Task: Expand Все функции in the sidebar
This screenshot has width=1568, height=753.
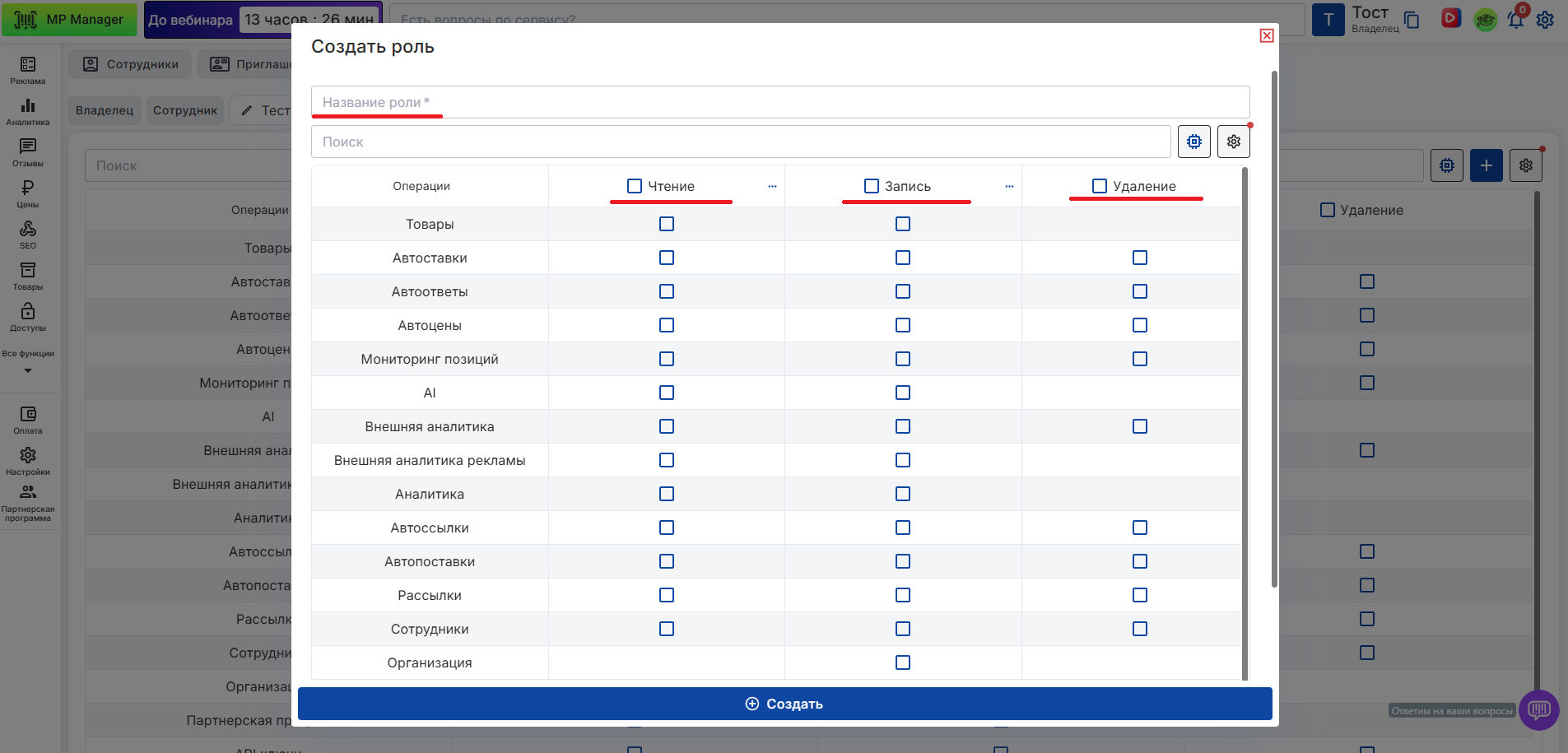Action: [28, 361]
